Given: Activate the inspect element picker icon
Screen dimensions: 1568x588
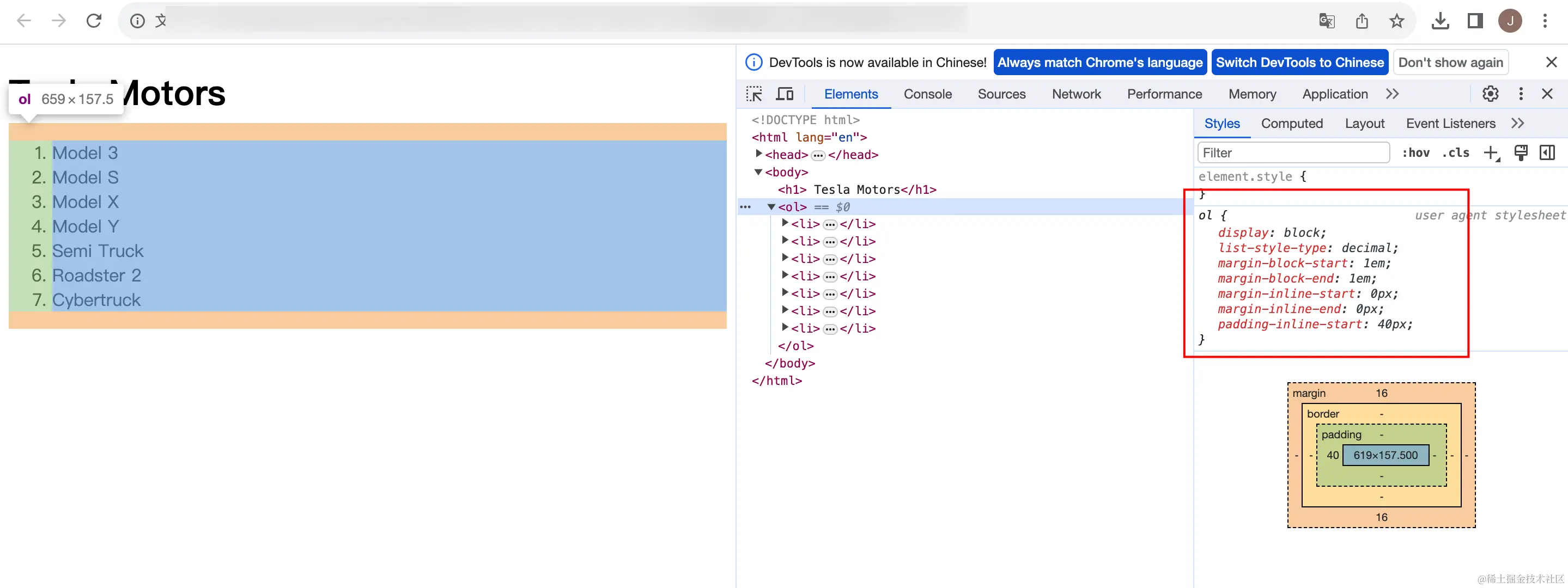Looking at the screenshot, I should coord(753,94).
